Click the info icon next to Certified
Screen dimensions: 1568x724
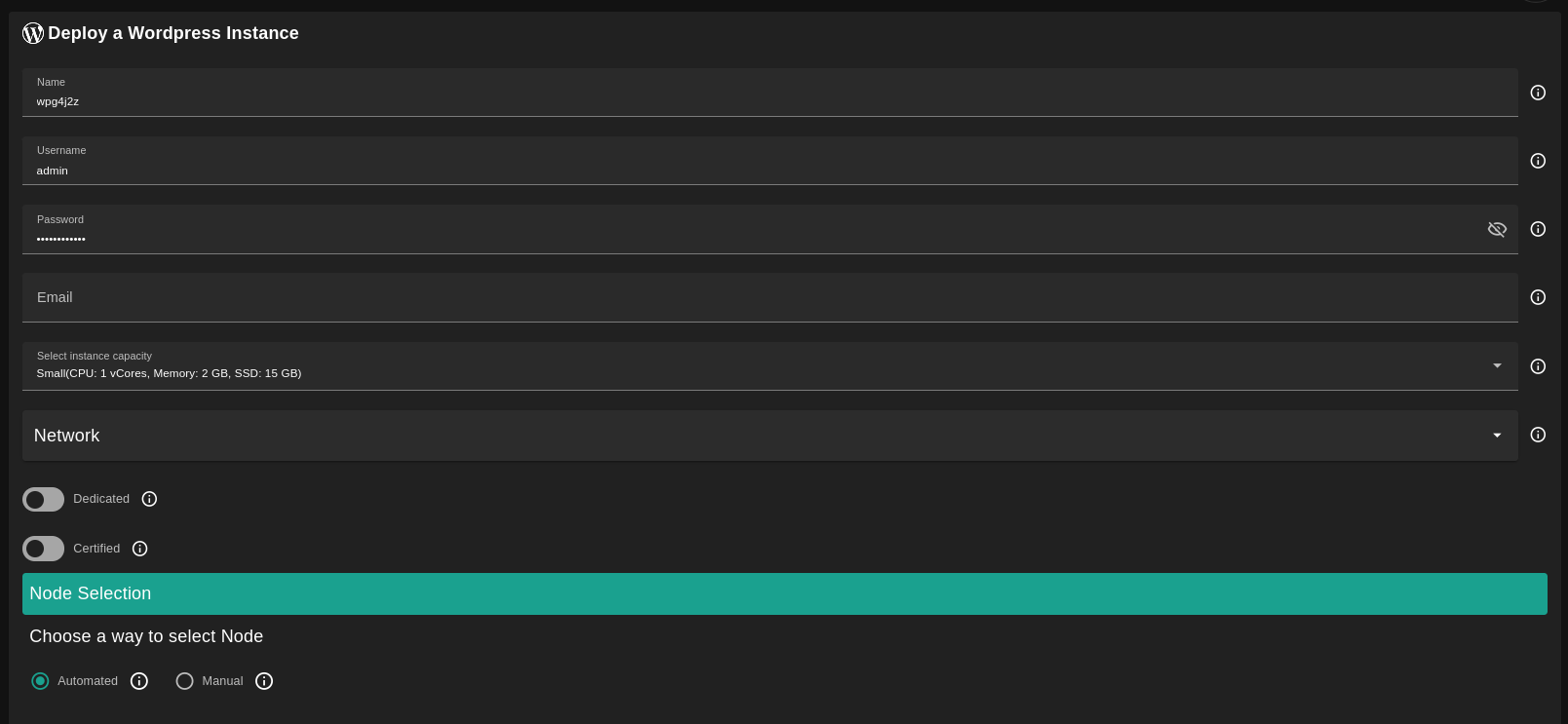pos(139,549)
